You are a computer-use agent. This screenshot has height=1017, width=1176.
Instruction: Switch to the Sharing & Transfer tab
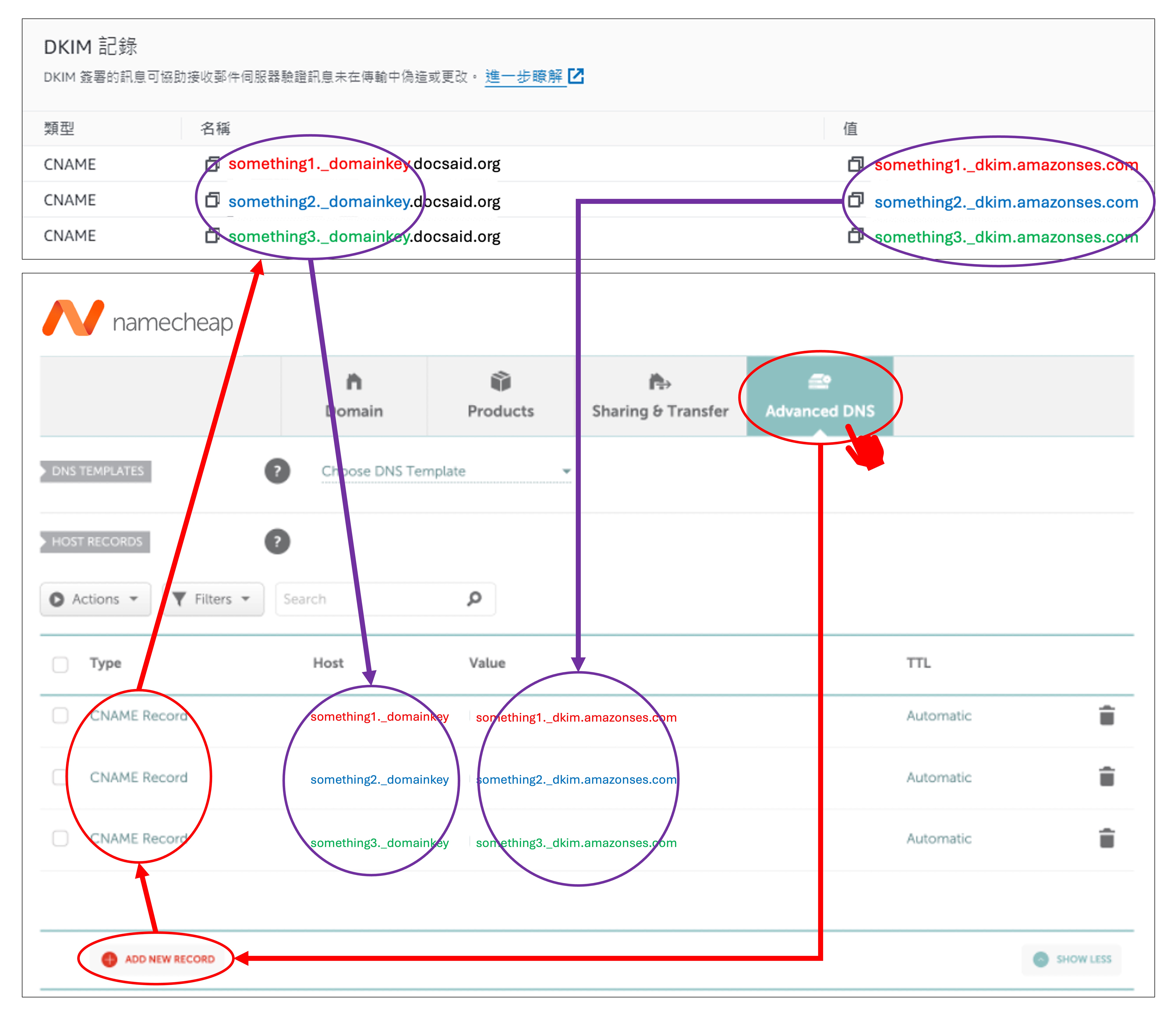(x=660, y=396)
